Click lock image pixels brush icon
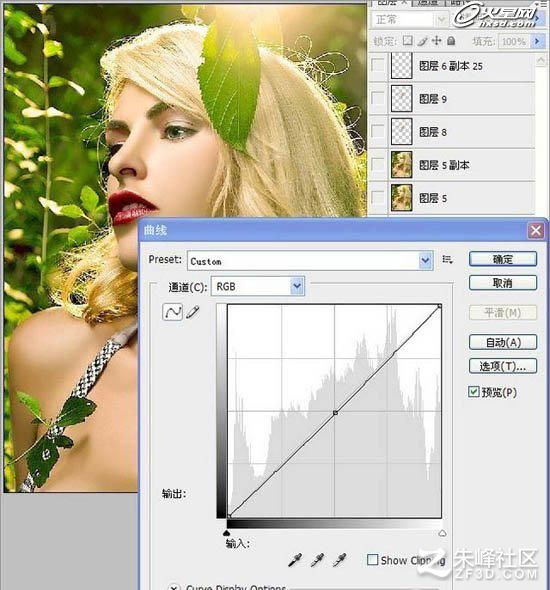 422,41
